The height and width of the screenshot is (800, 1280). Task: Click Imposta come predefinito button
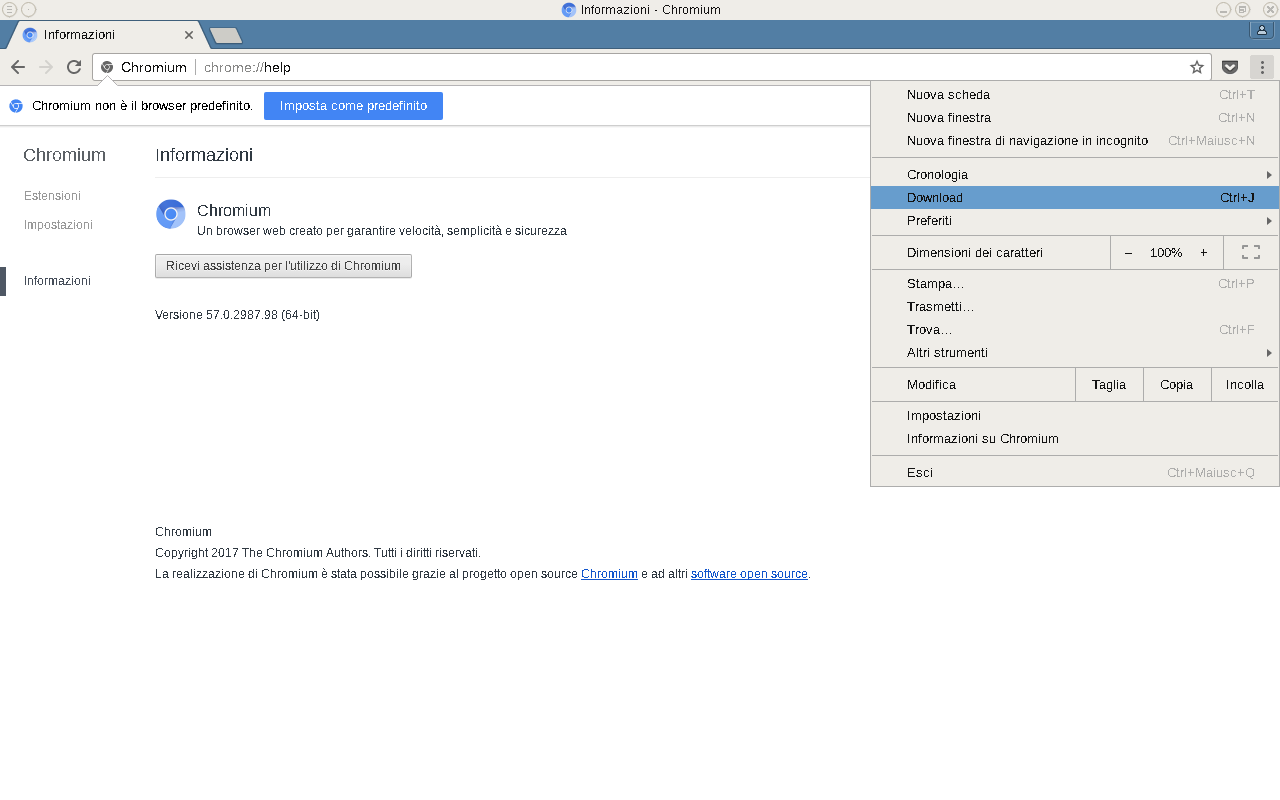[353, 106]
